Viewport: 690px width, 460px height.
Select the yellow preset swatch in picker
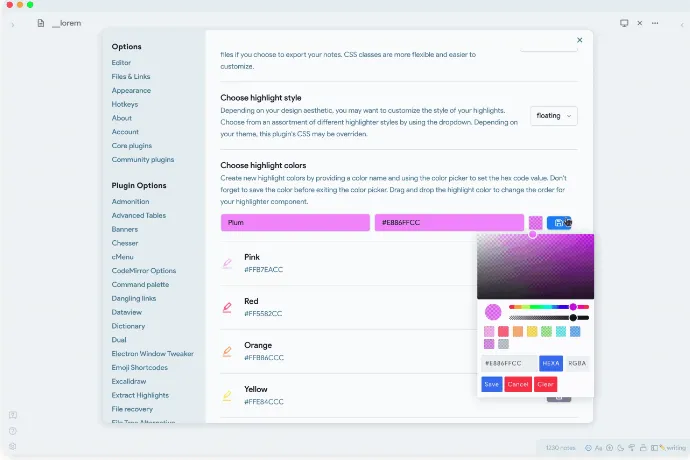[532, 331]
